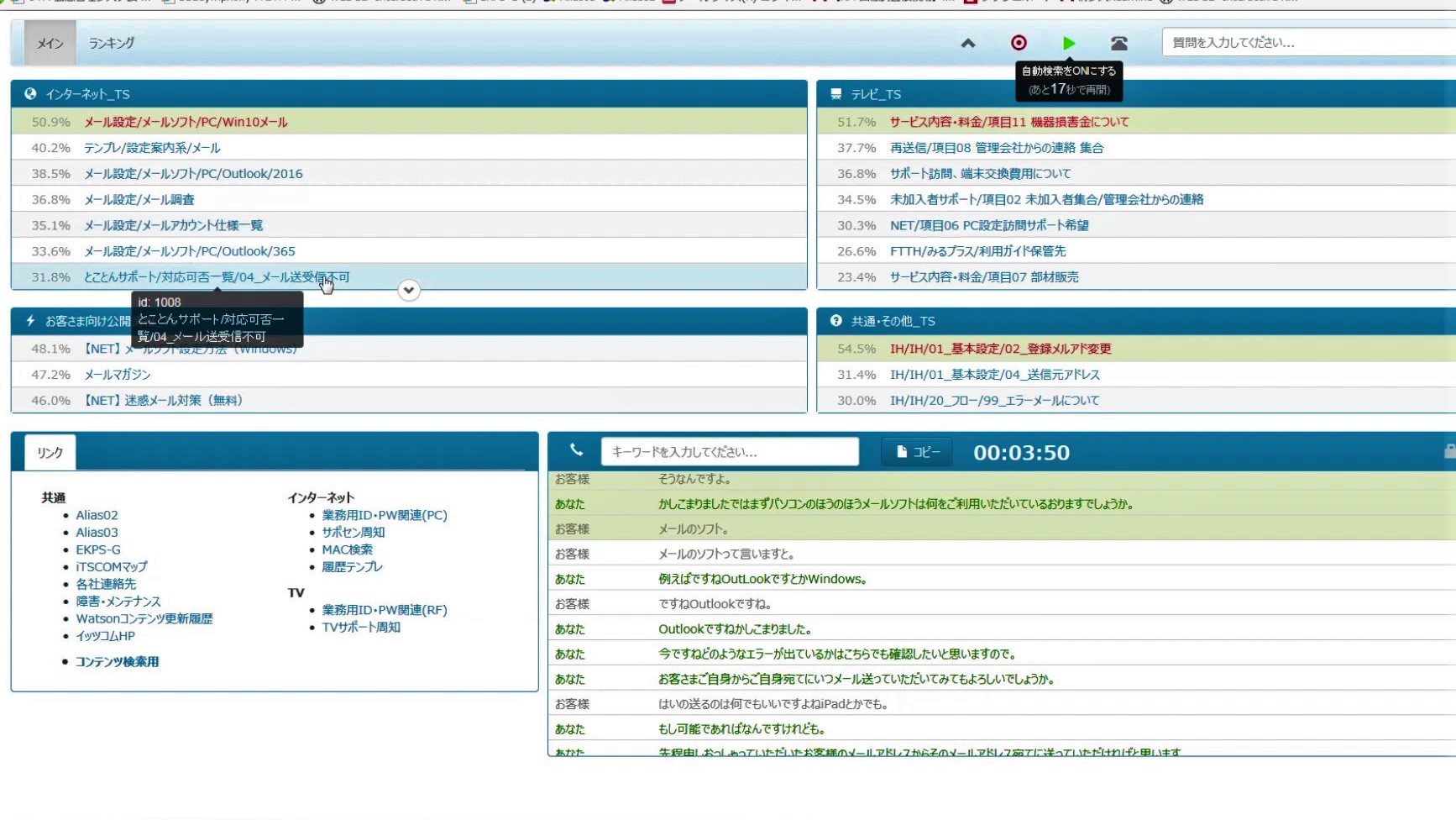Click the phone handset icon beside keyword field
Image resolution: width=1456 pixels, height=820 pixels.
(x=576, y=450)
